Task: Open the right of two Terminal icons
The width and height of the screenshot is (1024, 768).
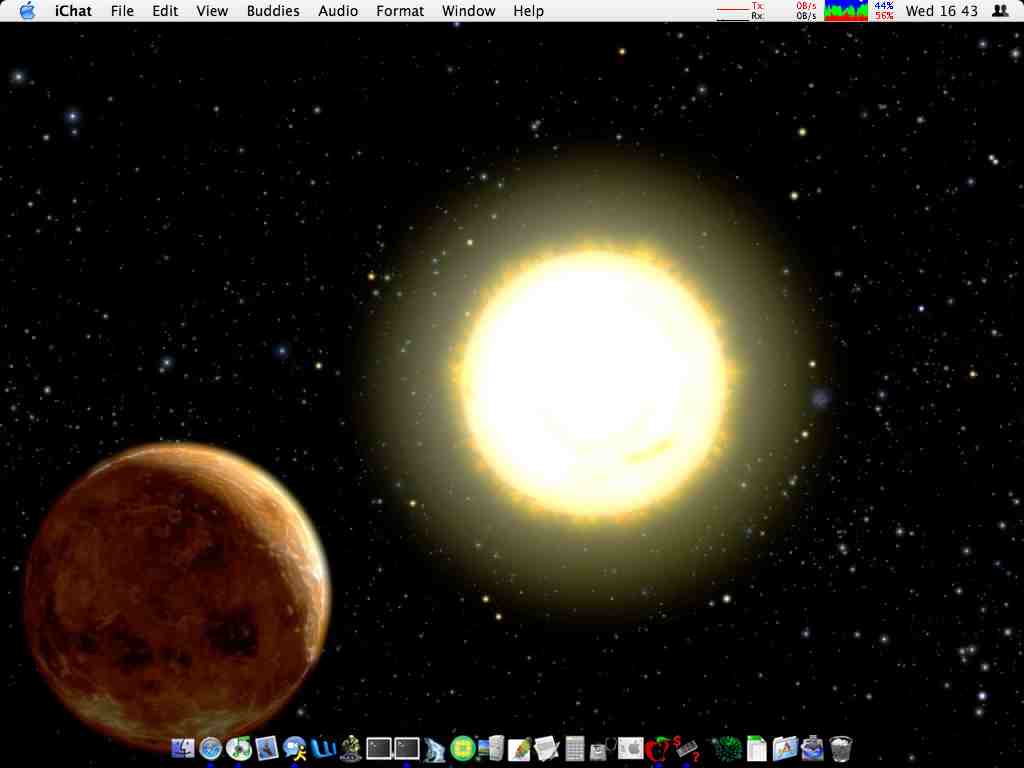Action: [406, 748]
